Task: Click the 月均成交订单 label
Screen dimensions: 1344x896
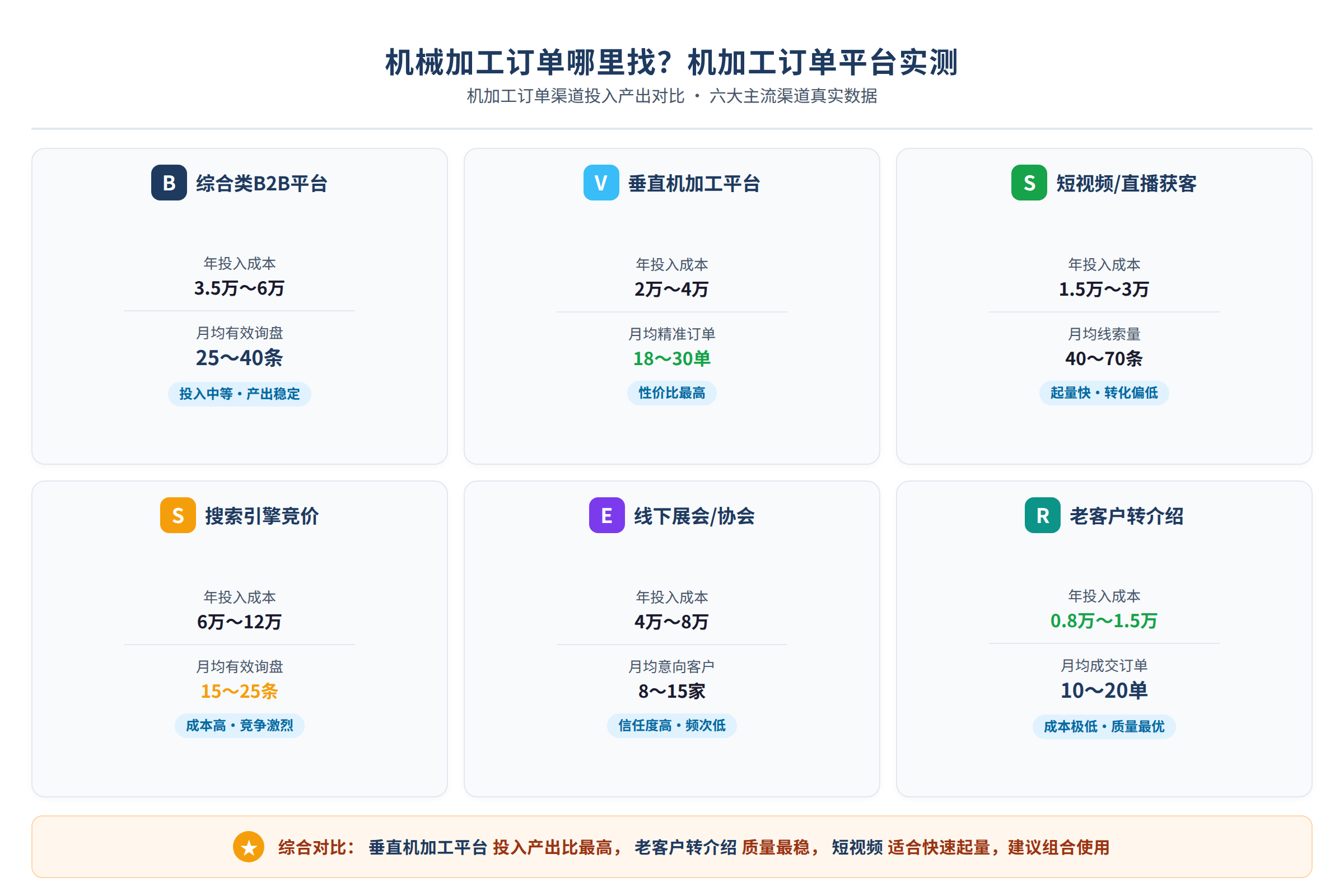Action: [1104, 665]
